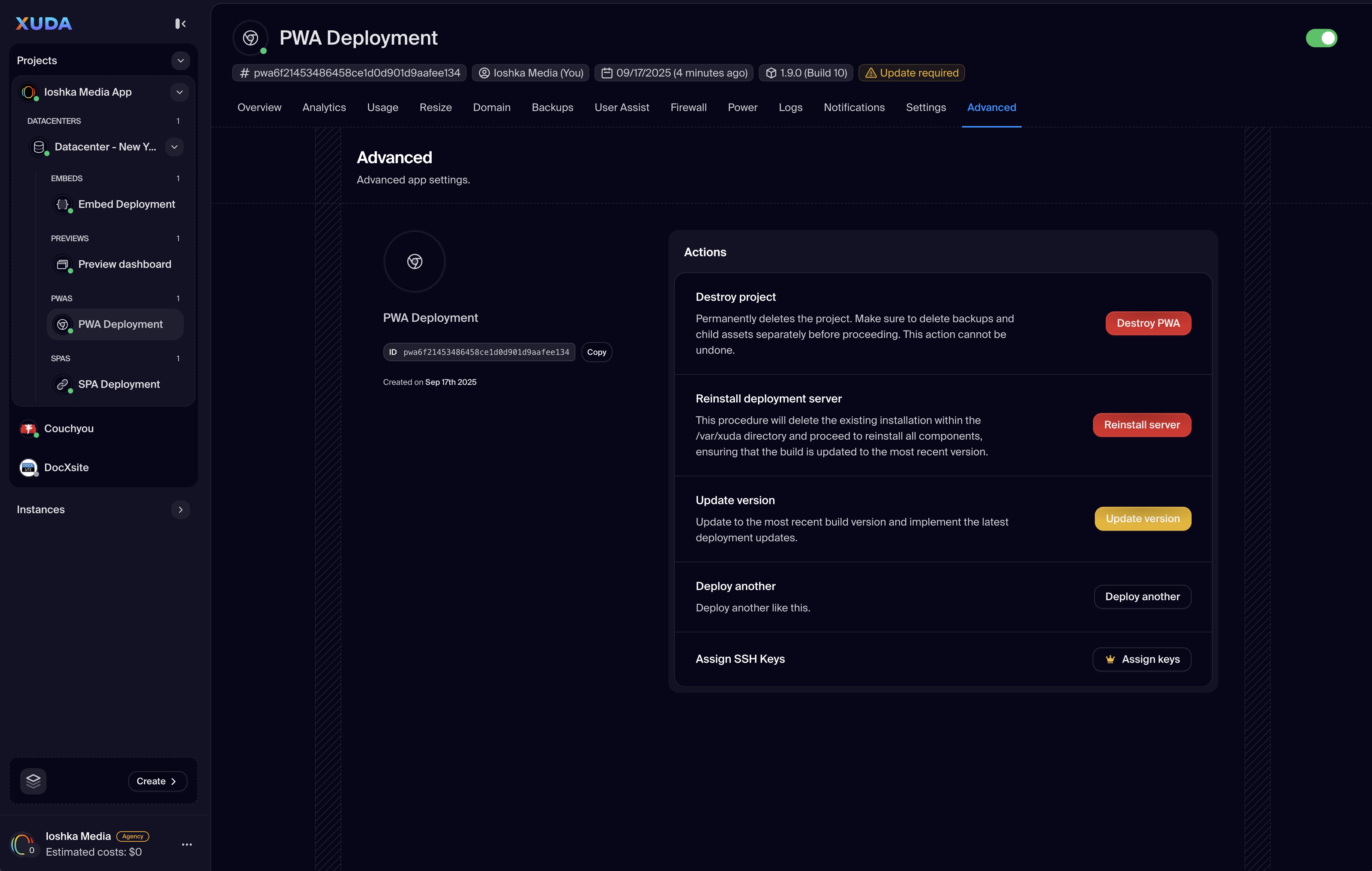Expand the Instances section
Image resolution: width=1372 pixels, height=871 pixels.
(180, 509)
